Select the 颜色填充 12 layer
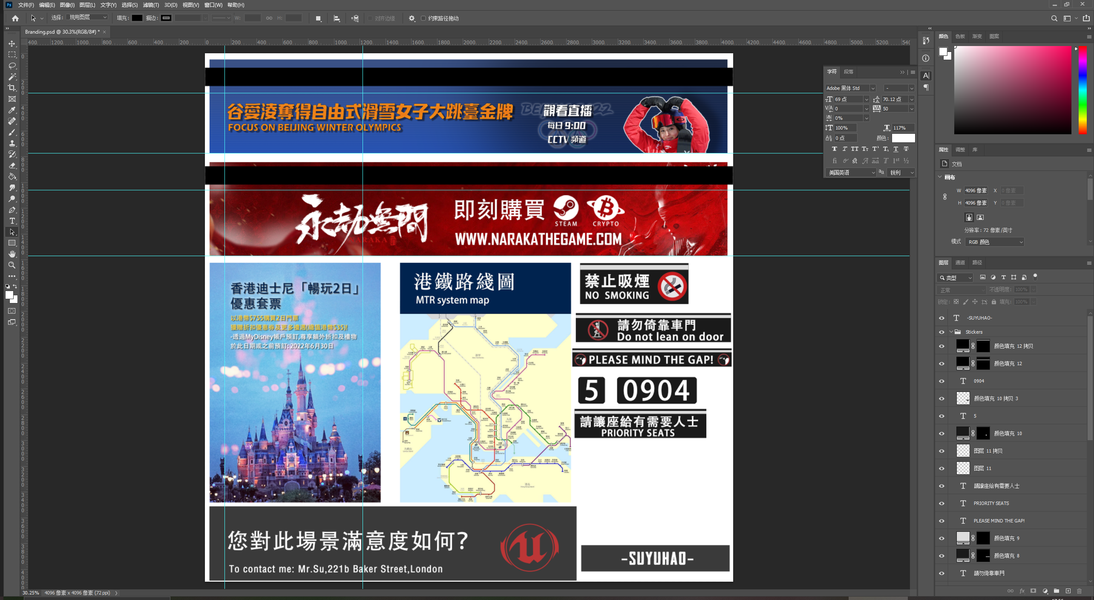The height and width of the screenshot is (600, 1094). 1008,363
